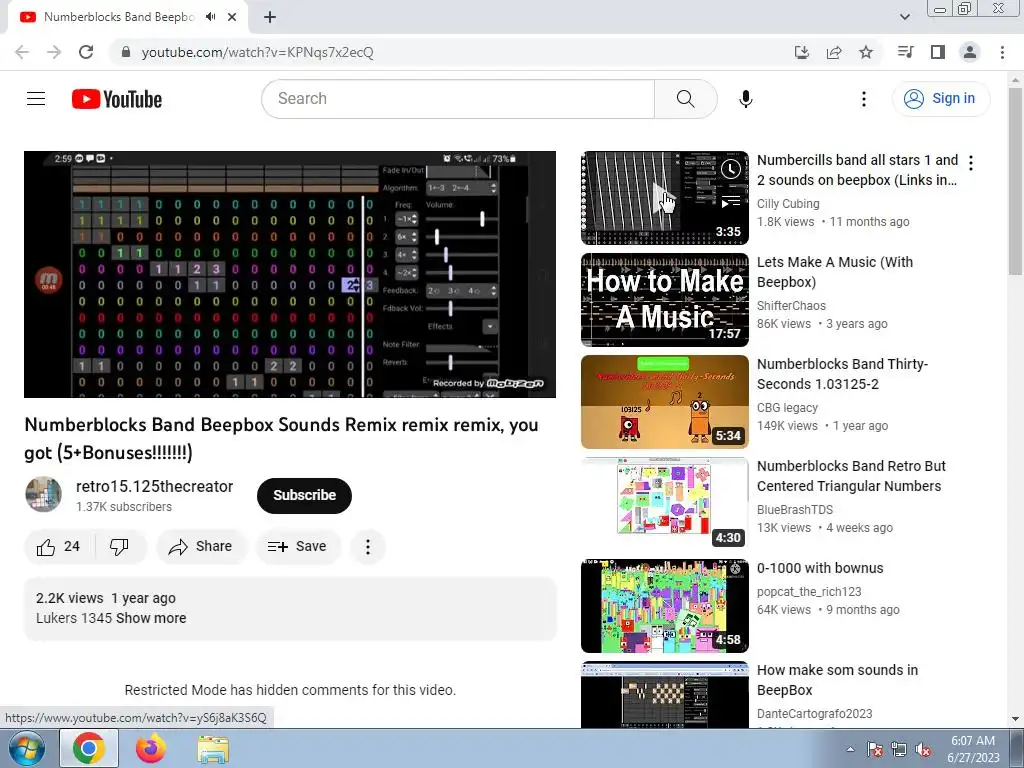Click the Share button
Screen dimensions: 1024x768
coord(200,547)
